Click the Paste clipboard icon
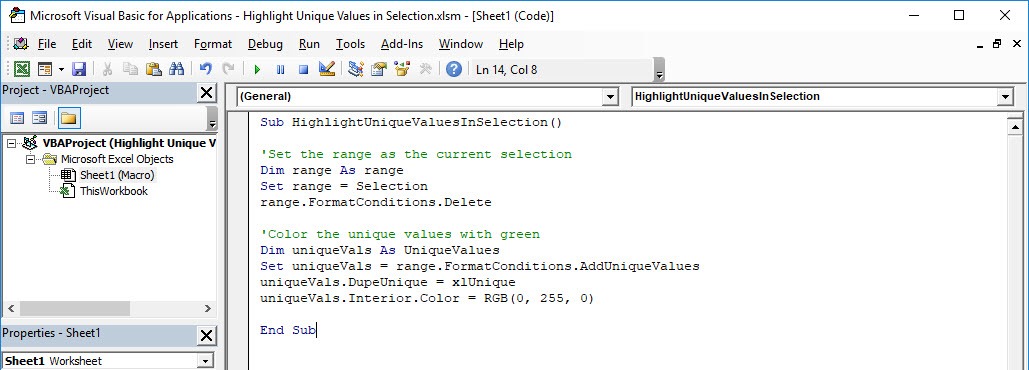1029x370 pixels. 154,70
